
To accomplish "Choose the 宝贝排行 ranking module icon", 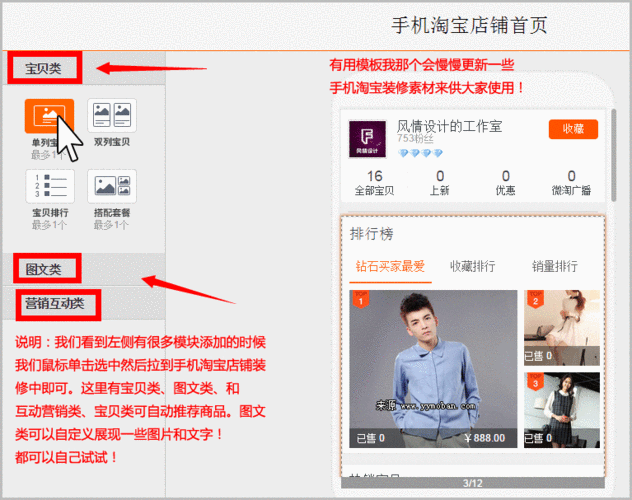I will pyautogui.click(x=50, y=186).
